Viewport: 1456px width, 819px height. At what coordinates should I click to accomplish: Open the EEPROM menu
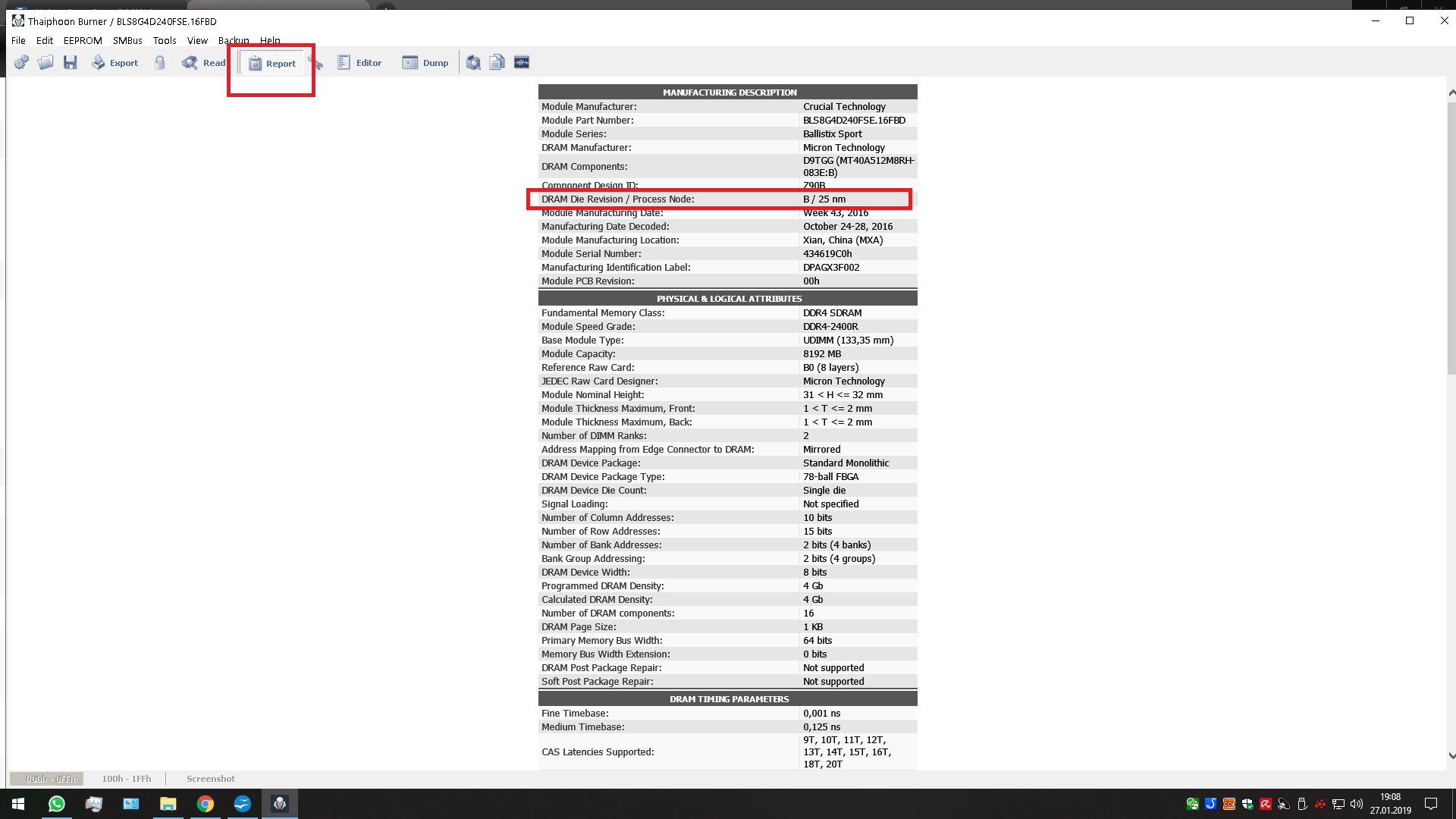click(x=83, y=41)
